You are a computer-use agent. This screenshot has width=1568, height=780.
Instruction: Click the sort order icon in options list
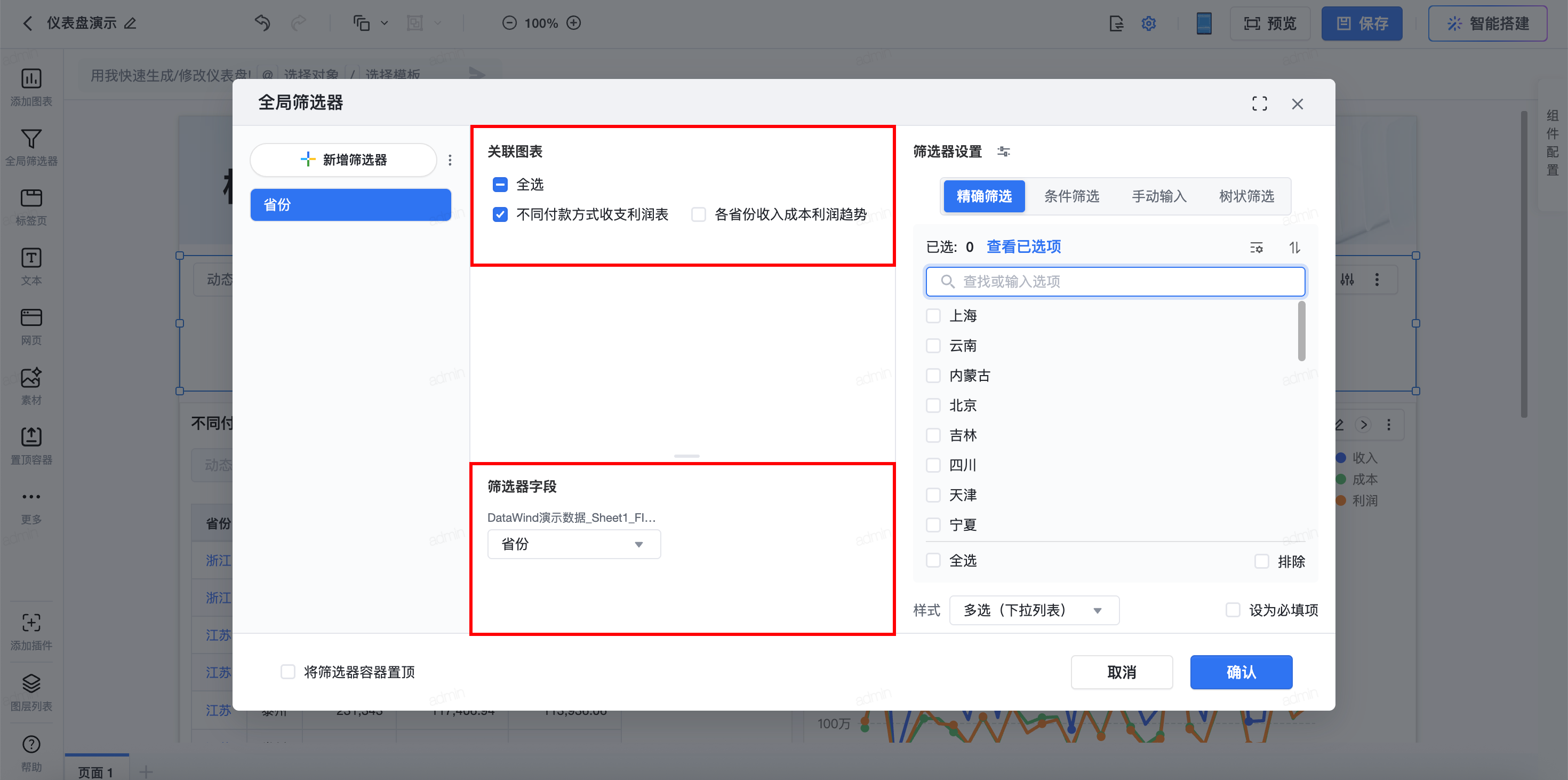1294,247
